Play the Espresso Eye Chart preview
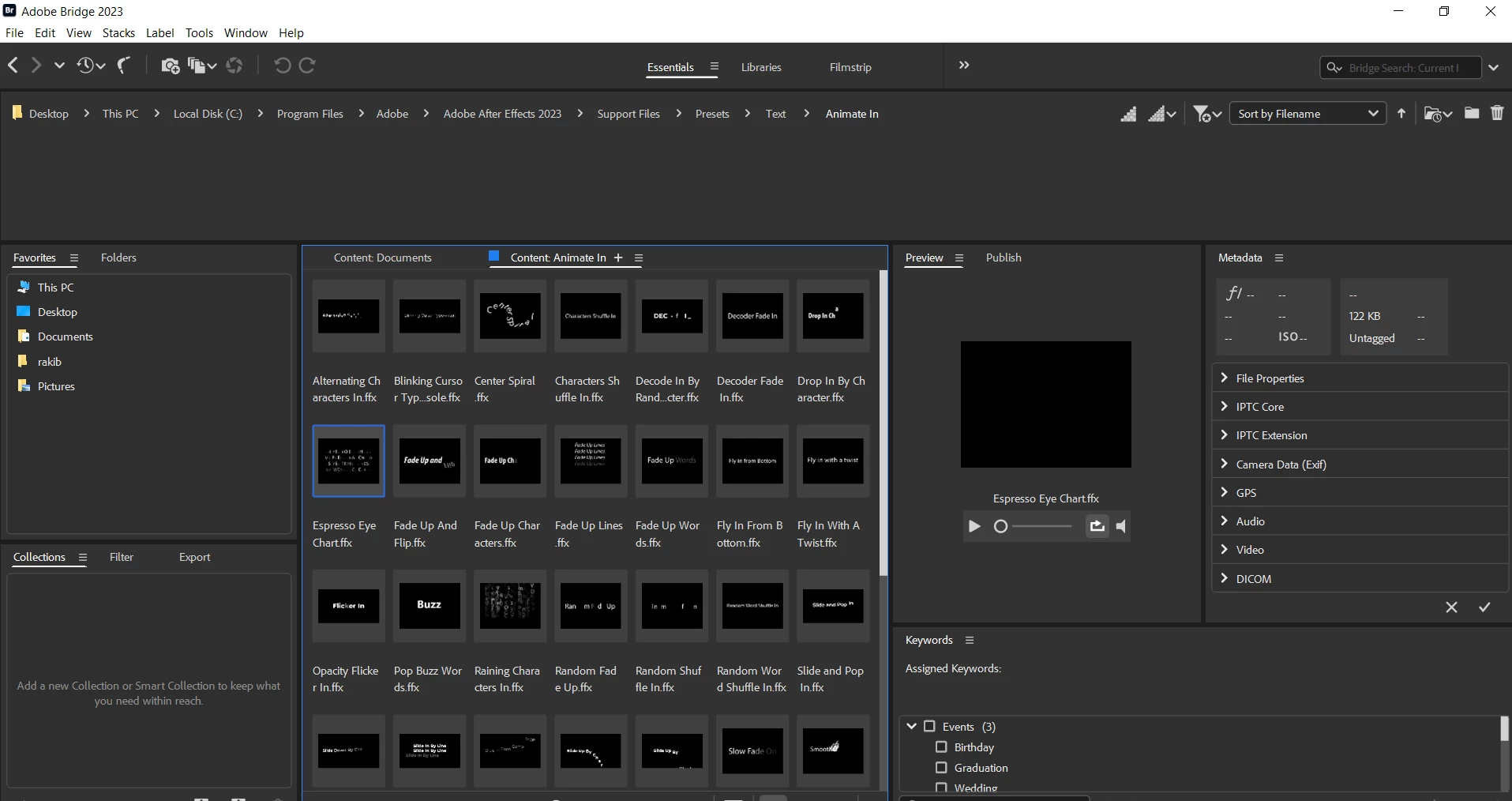The height and width of the screenshot is (801, 1512). point(974,526)
